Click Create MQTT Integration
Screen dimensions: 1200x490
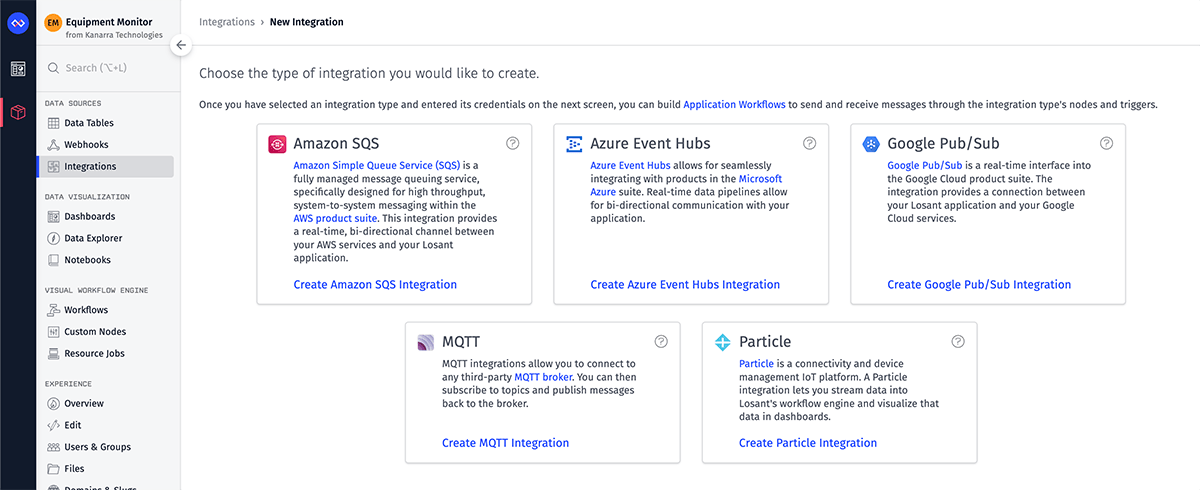pyautogui.click(x=505, y=443)
